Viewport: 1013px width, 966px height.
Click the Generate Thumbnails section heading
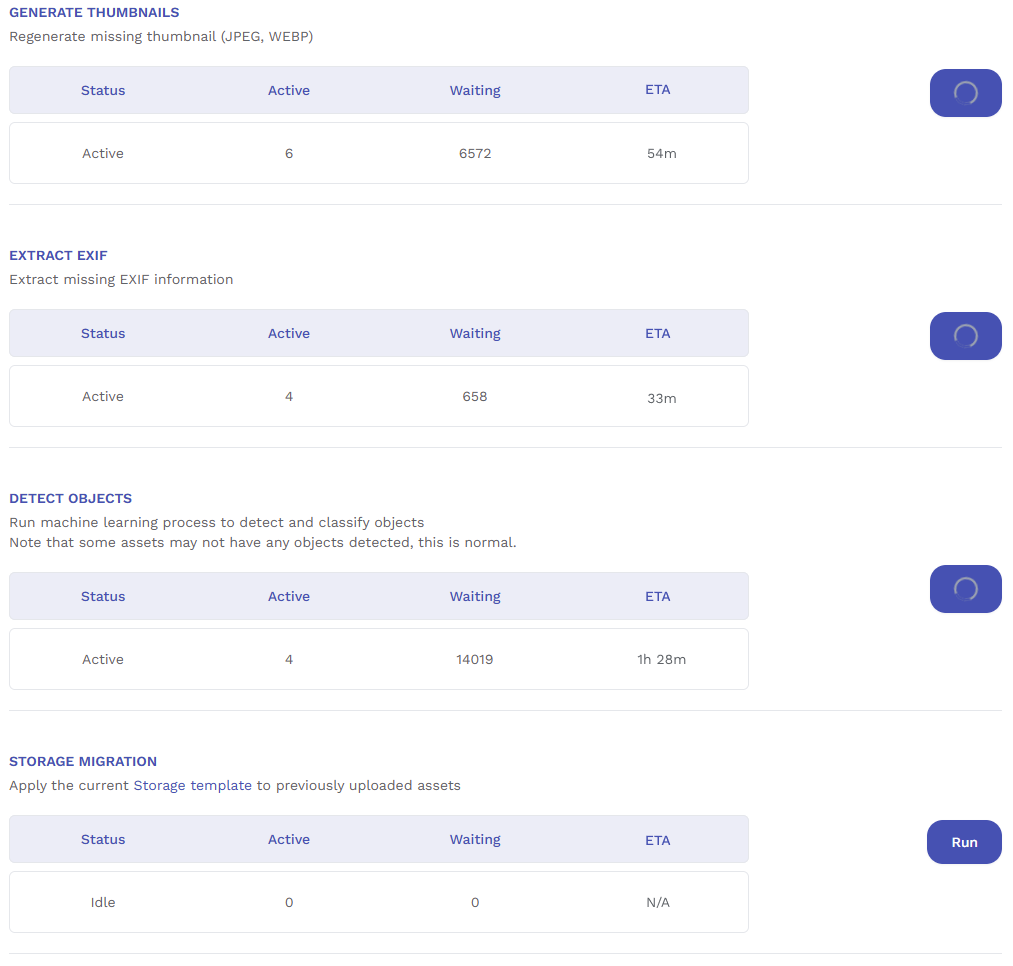(x=94, y=12)
